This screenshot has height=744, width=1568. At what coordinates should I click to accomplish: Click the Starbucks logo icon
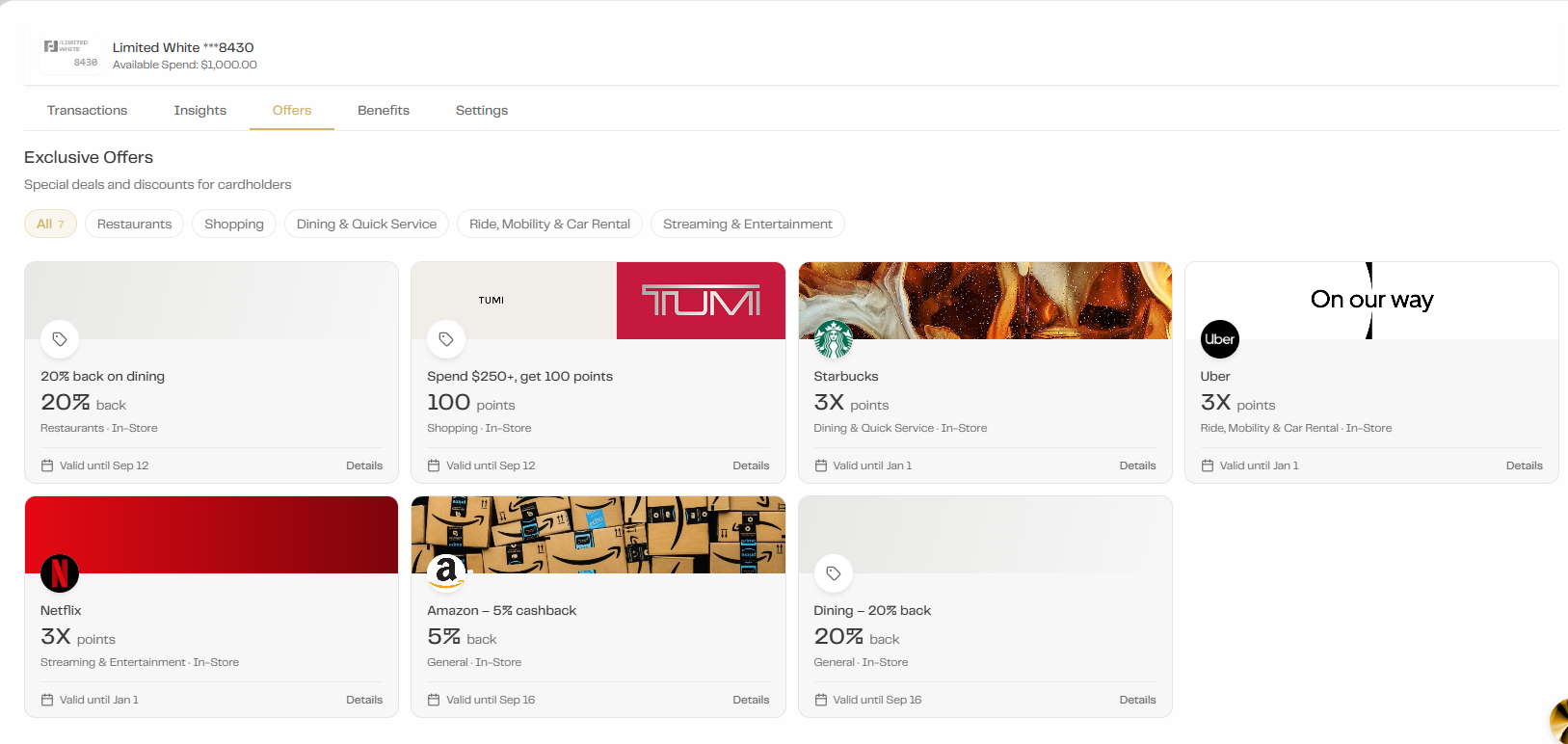click(834, 339)
